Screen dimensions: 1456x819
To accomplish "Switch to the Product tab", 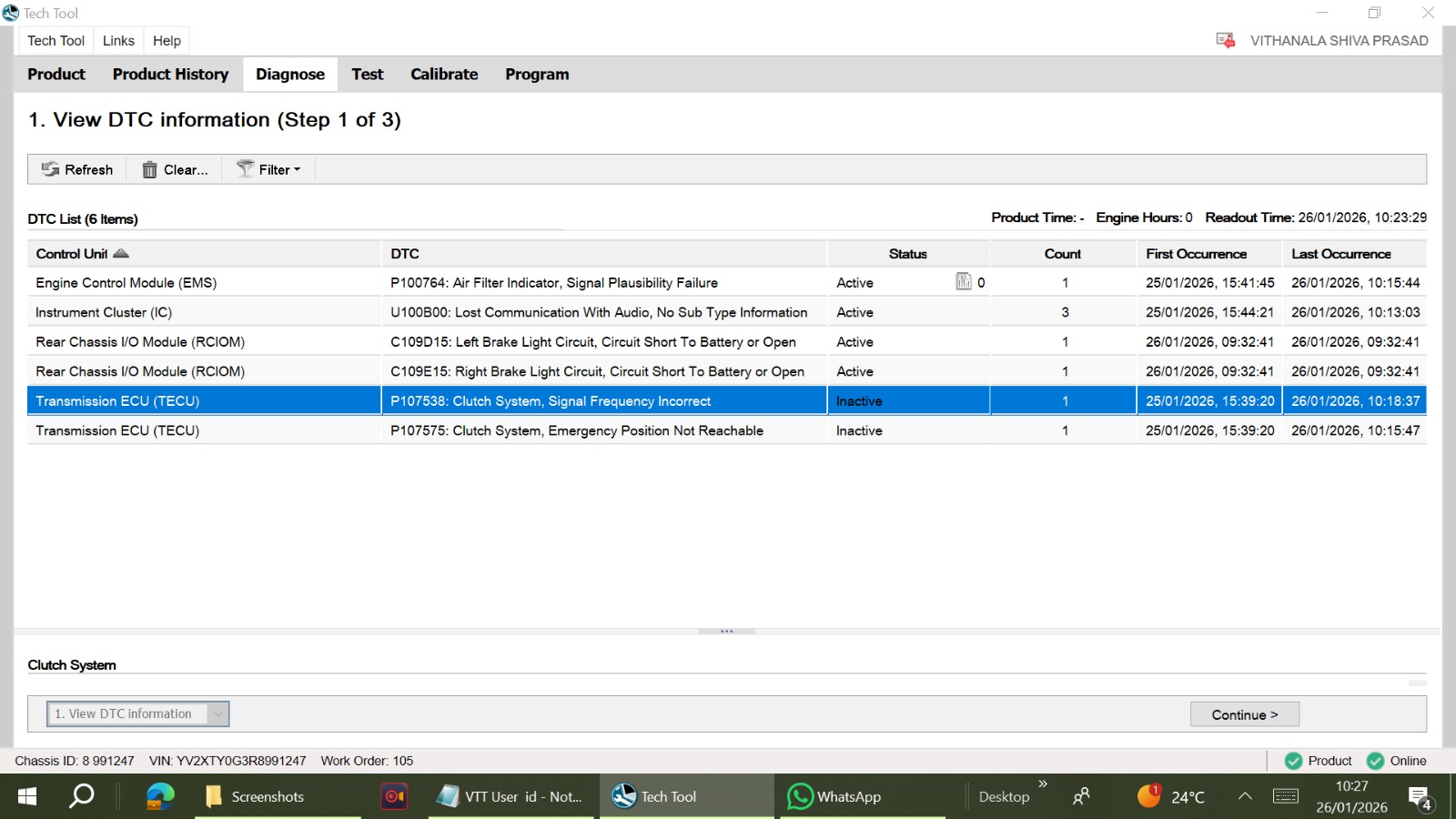I will point(56,75).
